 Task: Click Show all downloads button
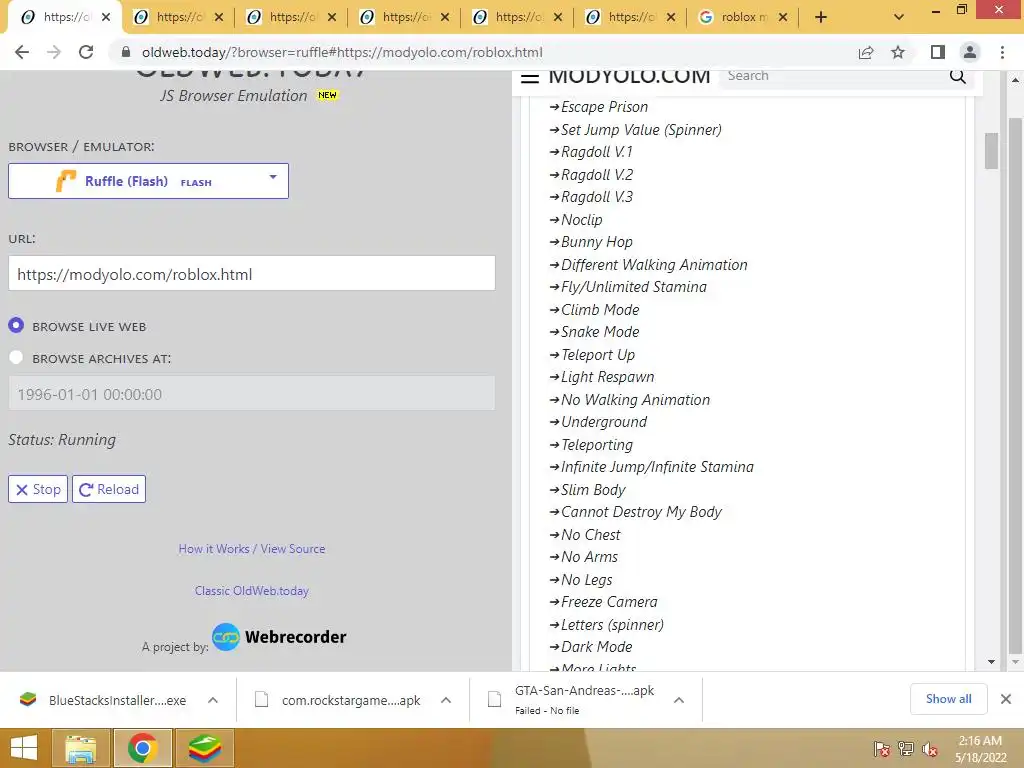tap(948, 699)
